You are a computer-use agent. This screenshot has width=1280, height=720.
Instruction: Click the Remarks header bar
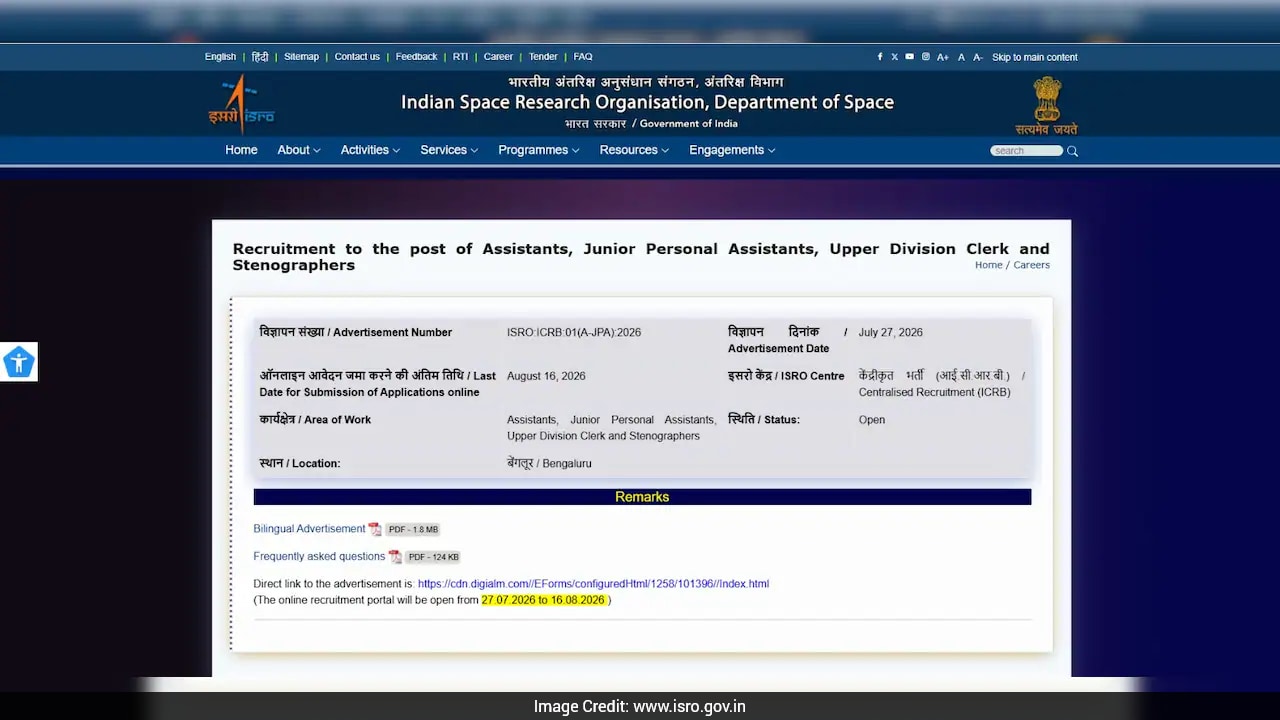642,497
